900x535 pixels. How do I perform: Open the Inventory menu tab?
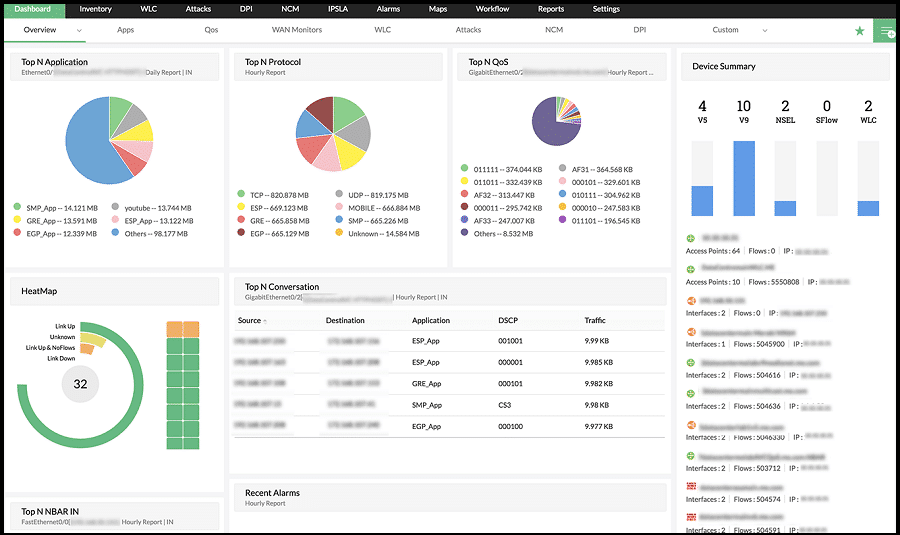click(95, 9)
